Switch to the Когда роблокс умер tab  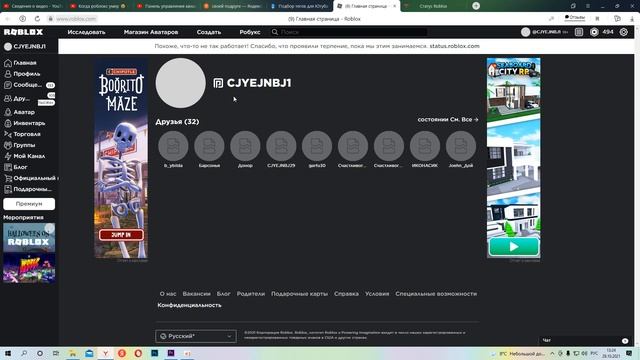click(x=100, y=6)
